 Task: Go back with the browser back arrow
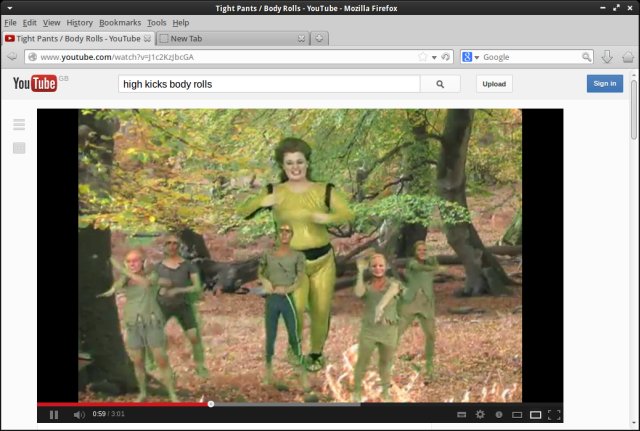12,57
